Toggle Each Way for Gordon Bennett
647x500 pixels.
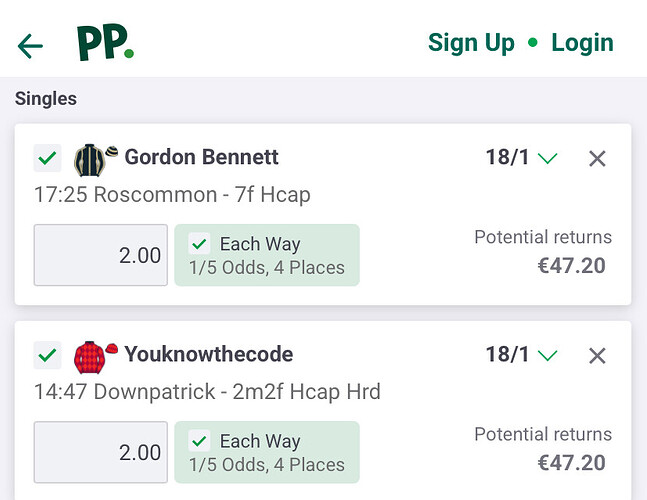pyautogui.click(x=267, y=255)
